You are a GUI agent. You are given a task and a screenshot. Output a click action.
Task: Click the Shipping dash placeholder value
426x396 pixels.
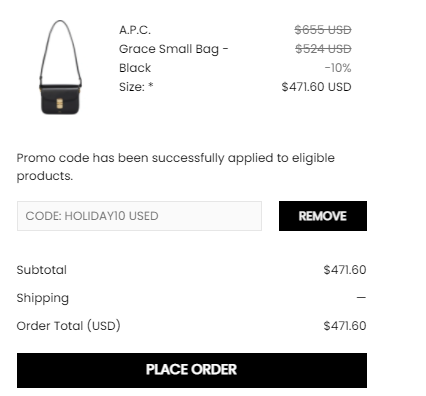pos(361,297)
